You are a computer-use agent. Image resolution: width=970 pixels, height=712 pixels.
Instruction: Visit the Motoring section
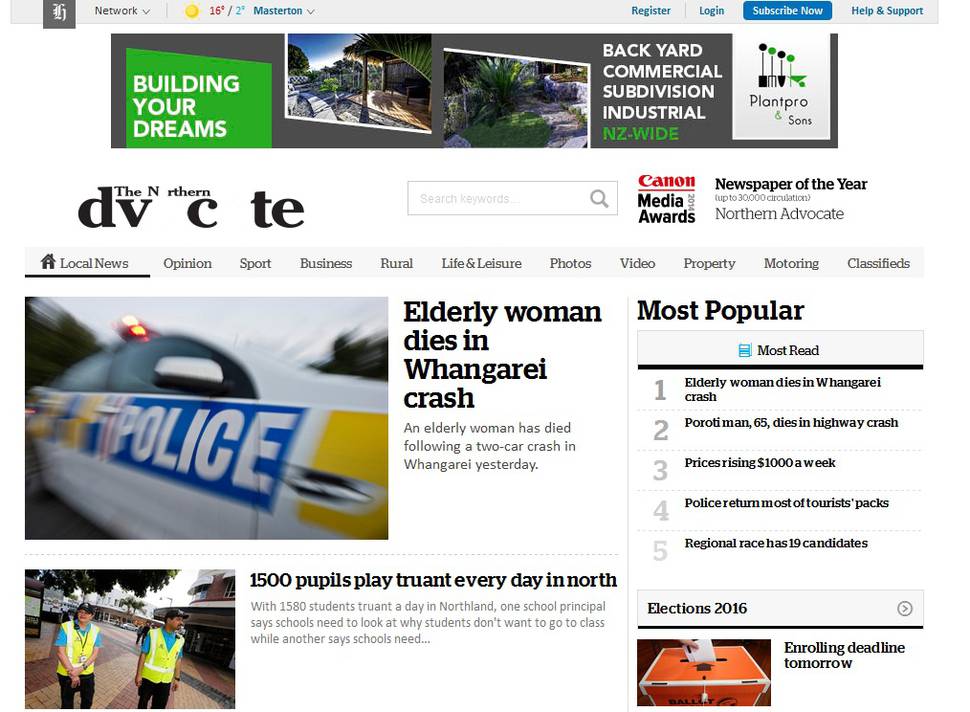[791, 264]
